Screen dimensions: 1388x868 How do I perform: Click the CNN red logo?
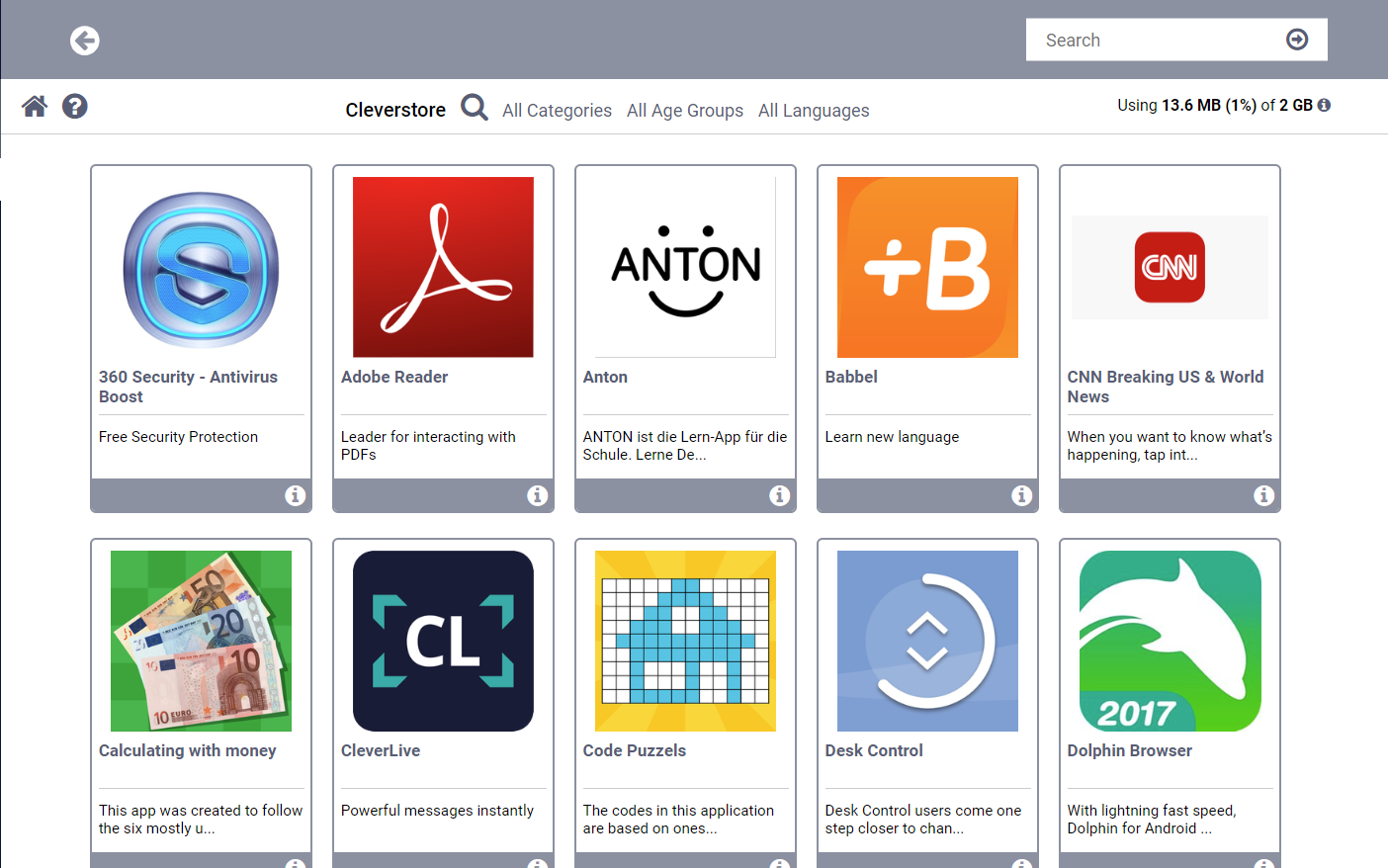tap(1170, 267)
